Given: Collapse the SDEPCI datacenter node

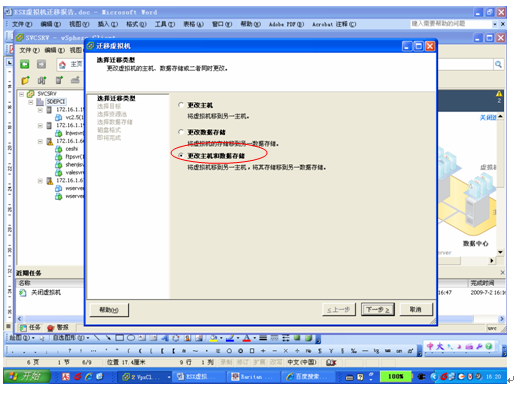Looking at the screenshot, I should point(31,102).
